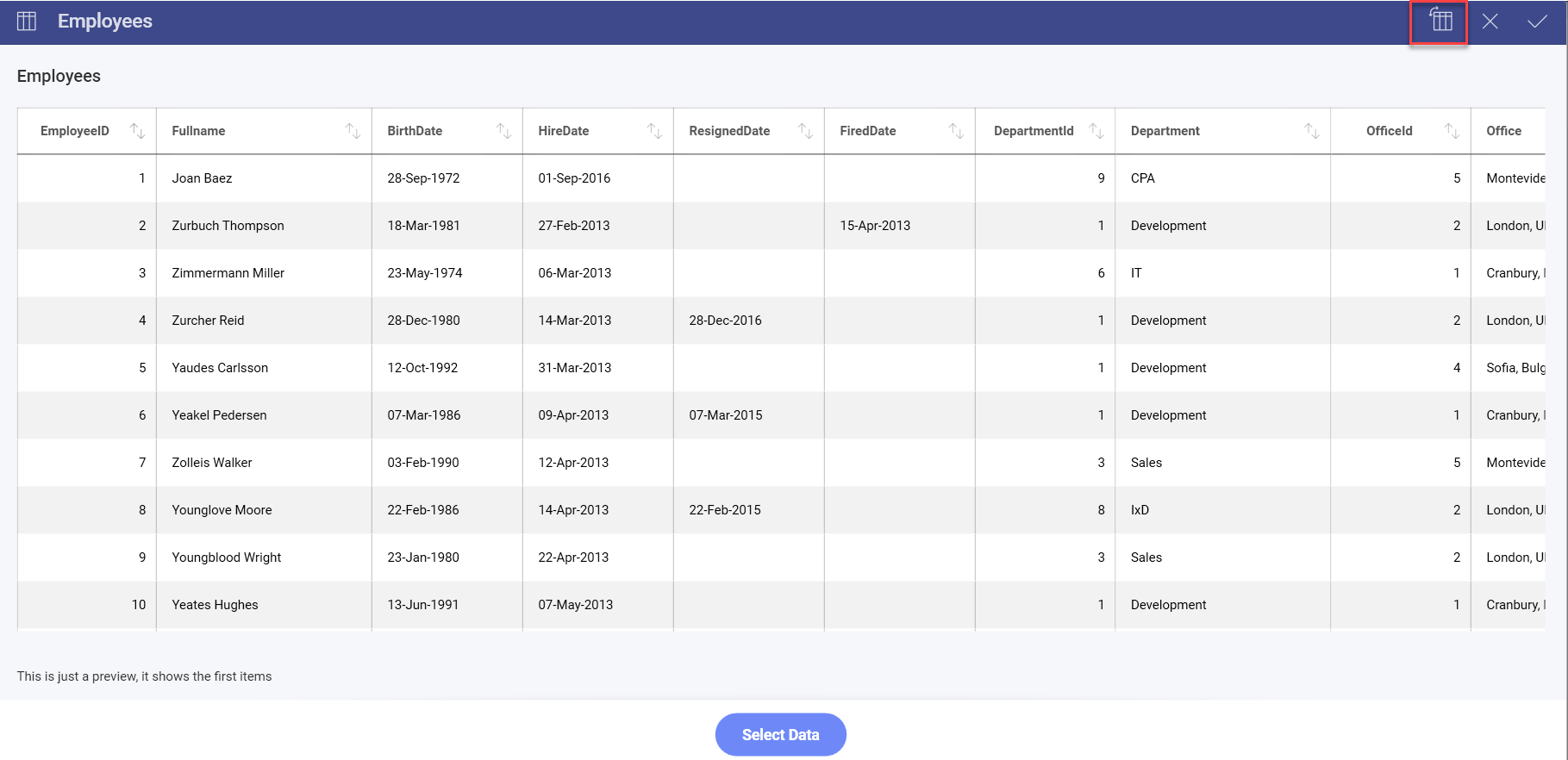The height and width of the screenshot is (760, 1568).
Task: Click the Zolleis Walker name cell
Action: coord(264,463)
